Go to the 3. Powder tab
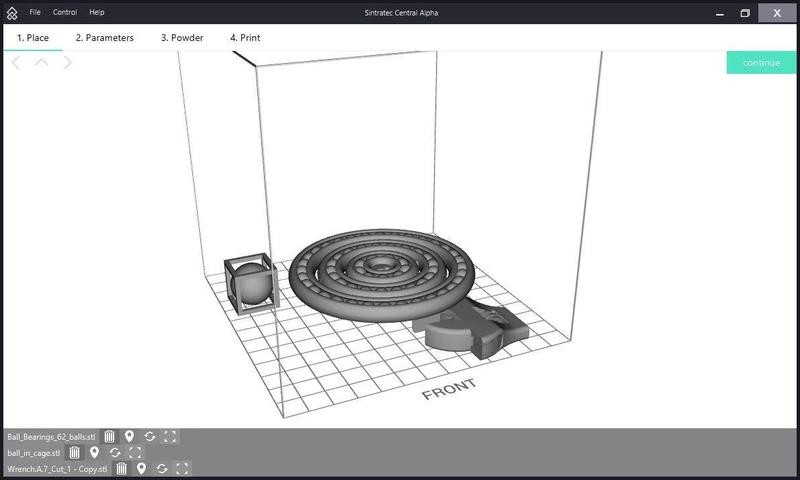 (x=182, y=38)
